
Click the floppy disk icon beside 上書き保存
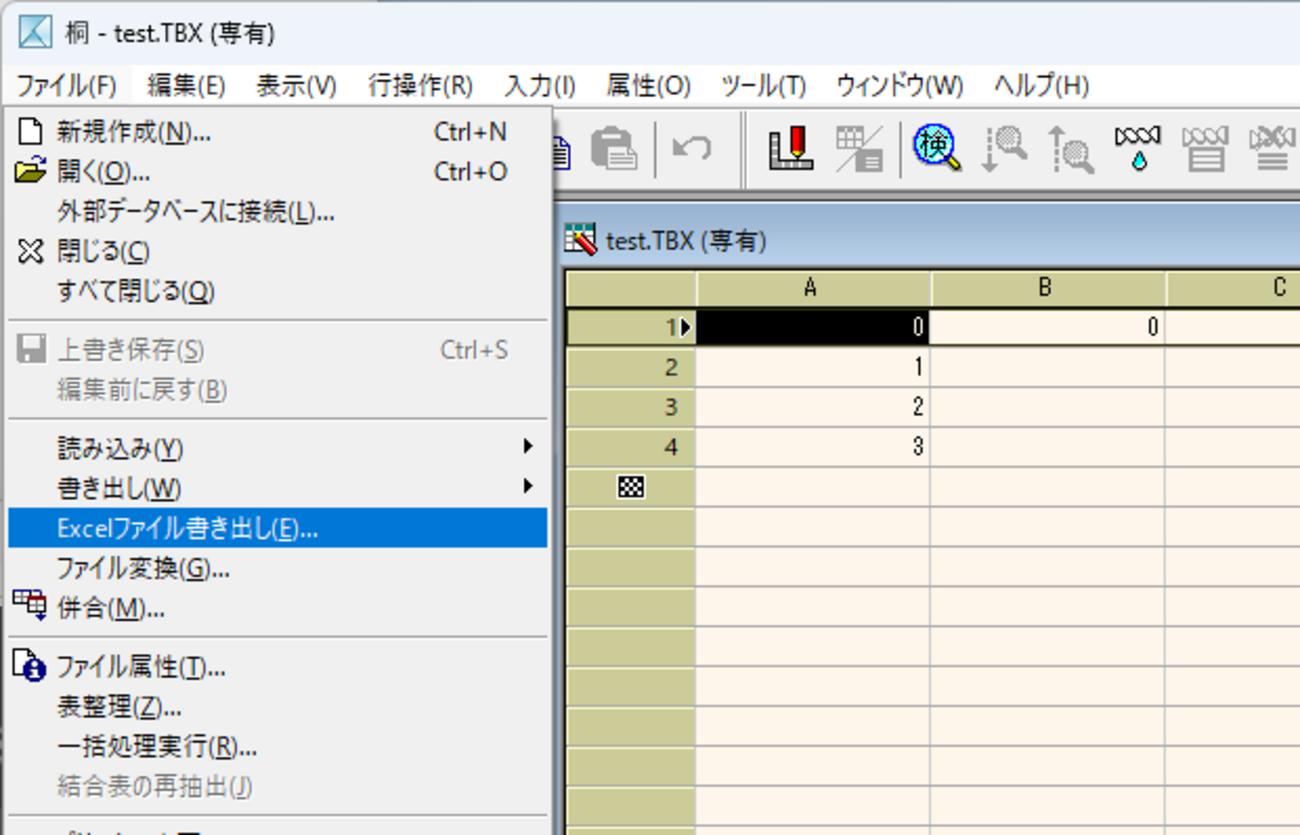point(31,349)
